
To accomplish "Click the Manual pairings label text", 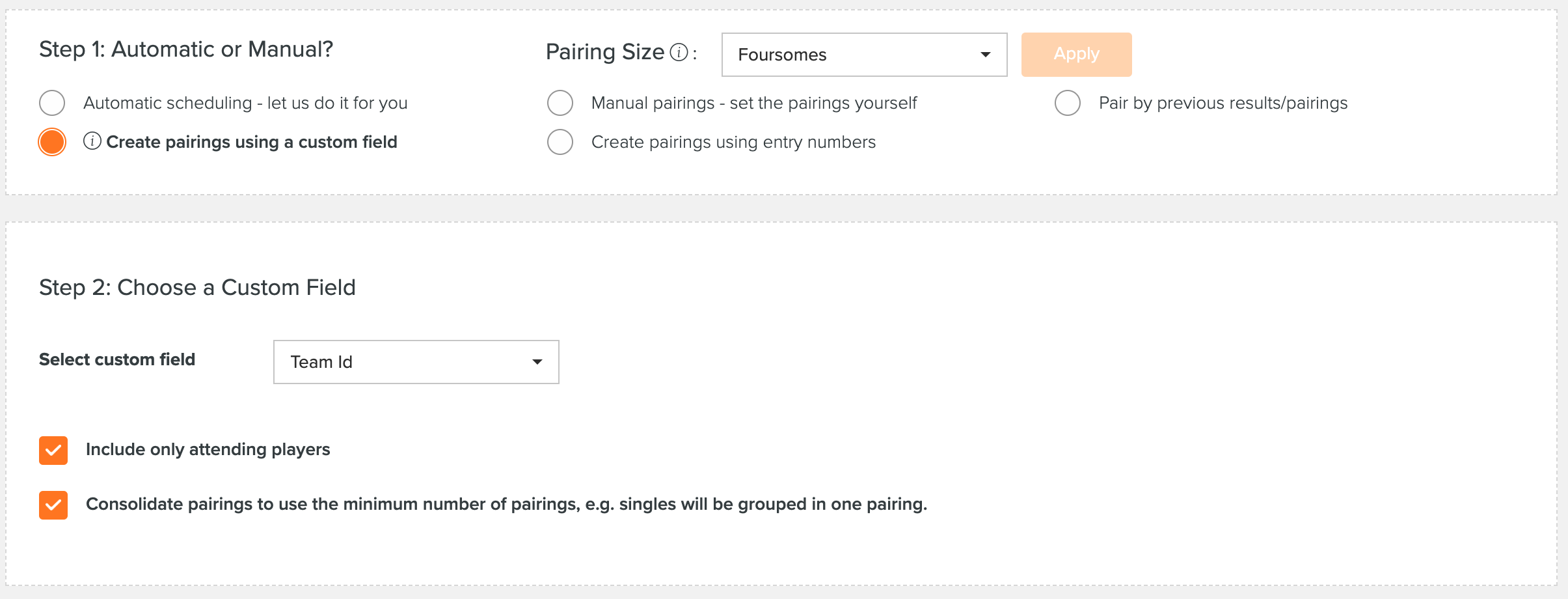I will [x=754, y=103].
